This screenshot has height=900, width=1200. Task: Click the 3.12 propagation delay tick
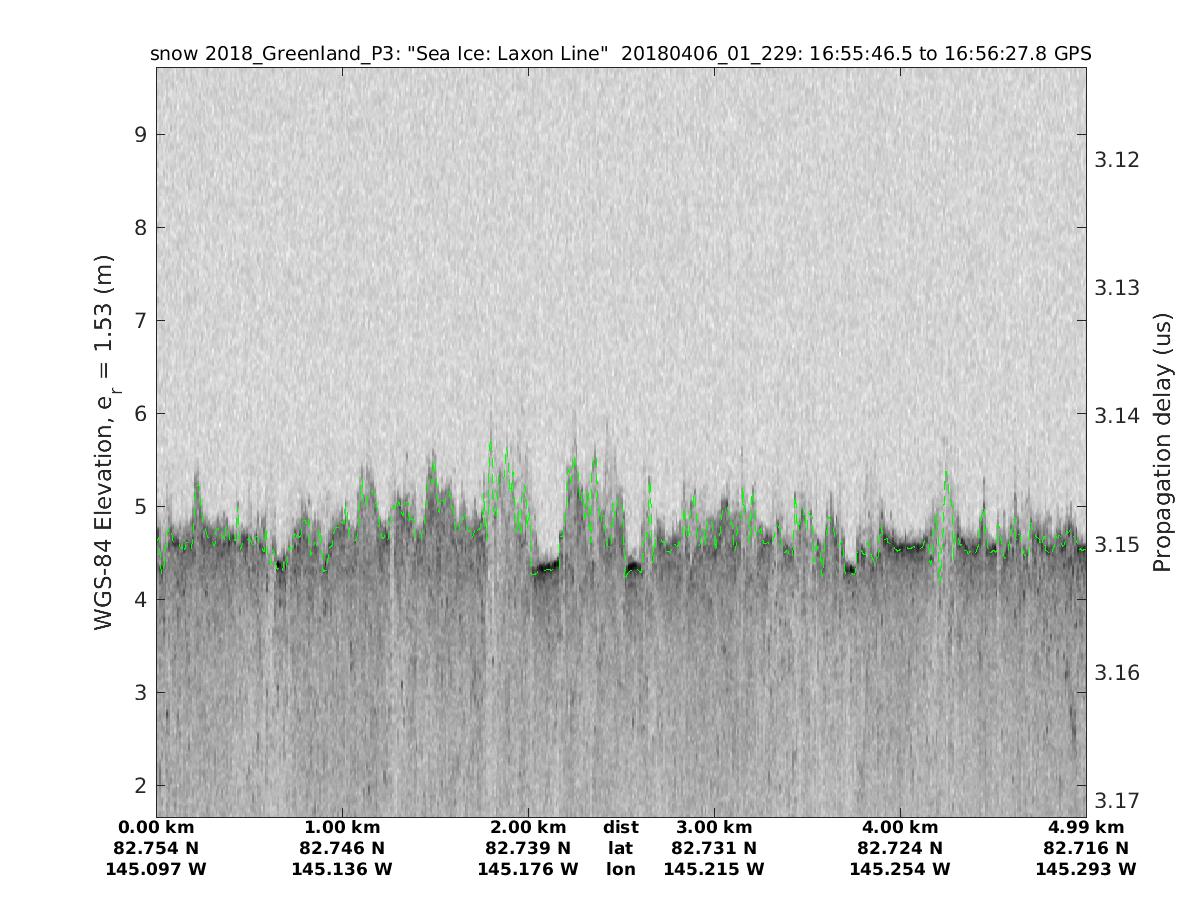1117,160
